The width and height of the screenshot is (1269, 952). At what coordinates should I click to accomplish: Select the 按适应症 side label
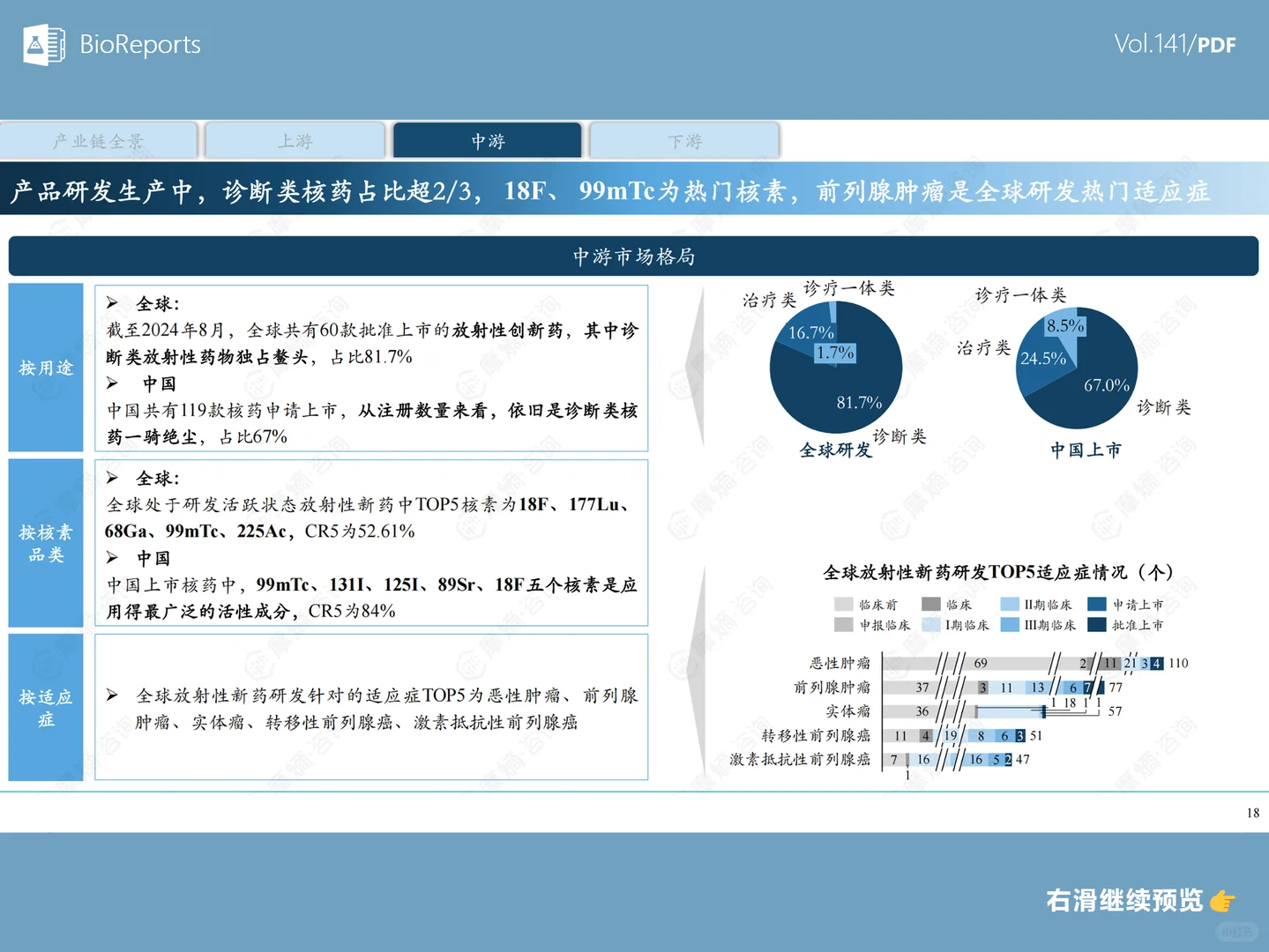click(46, 708)
